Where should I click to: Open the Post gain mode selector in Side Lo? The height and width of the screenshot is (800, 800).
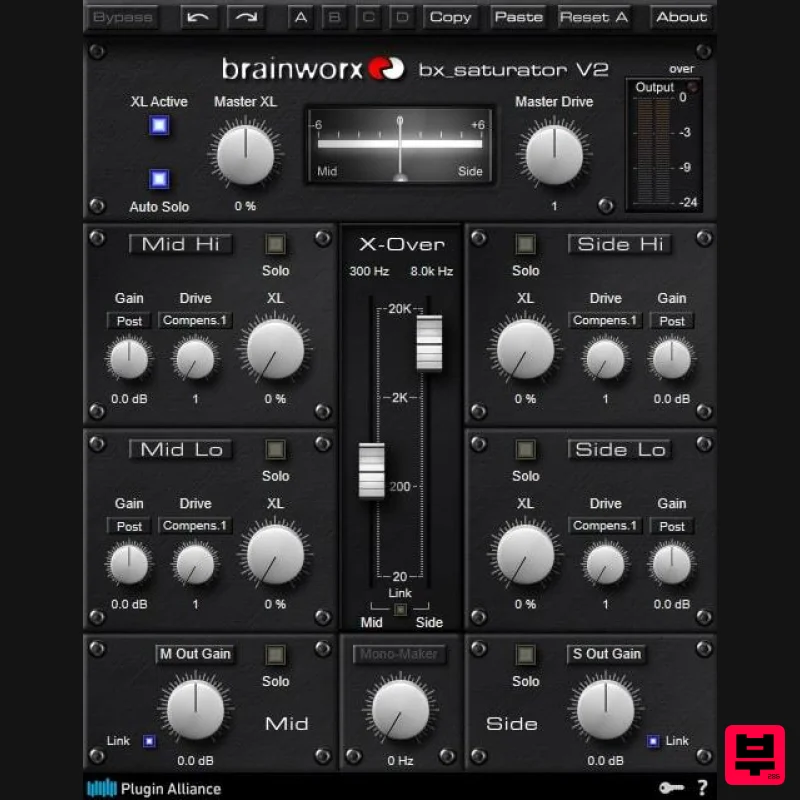[671, 525]
